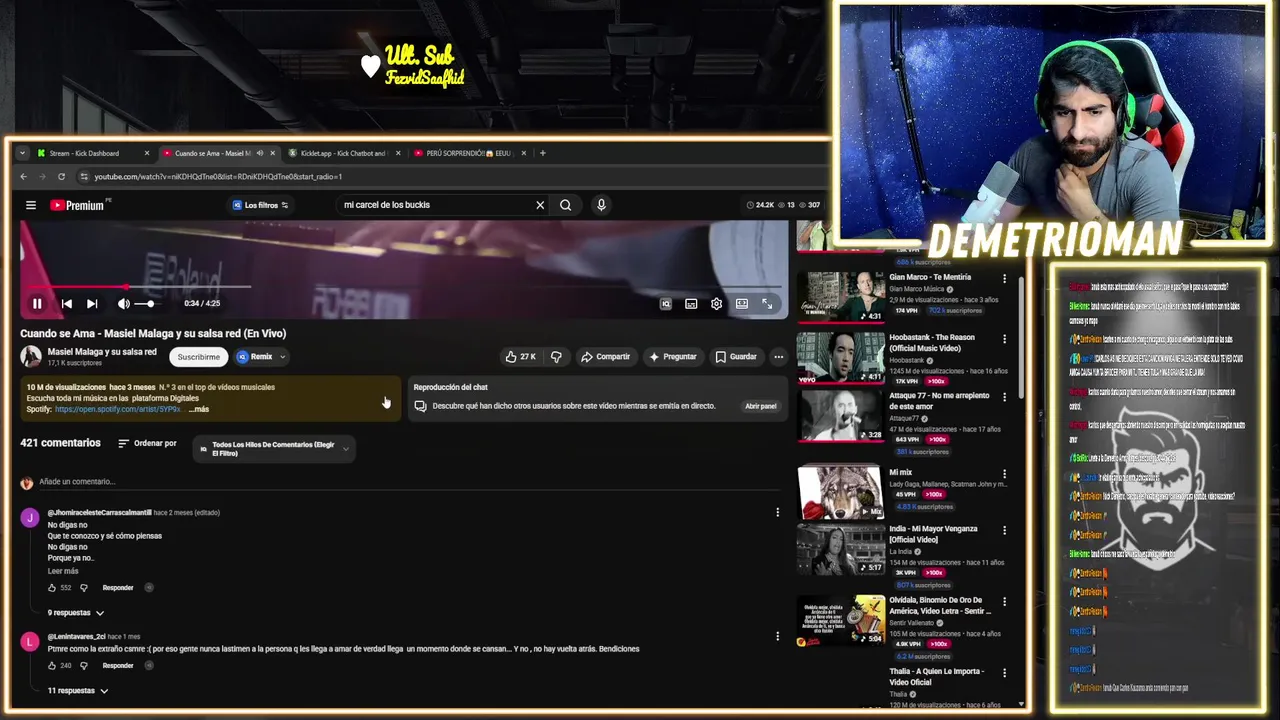Open the Remix dropdown
The height and width of the screenshot is (720, 1280).
coord(262,357)
